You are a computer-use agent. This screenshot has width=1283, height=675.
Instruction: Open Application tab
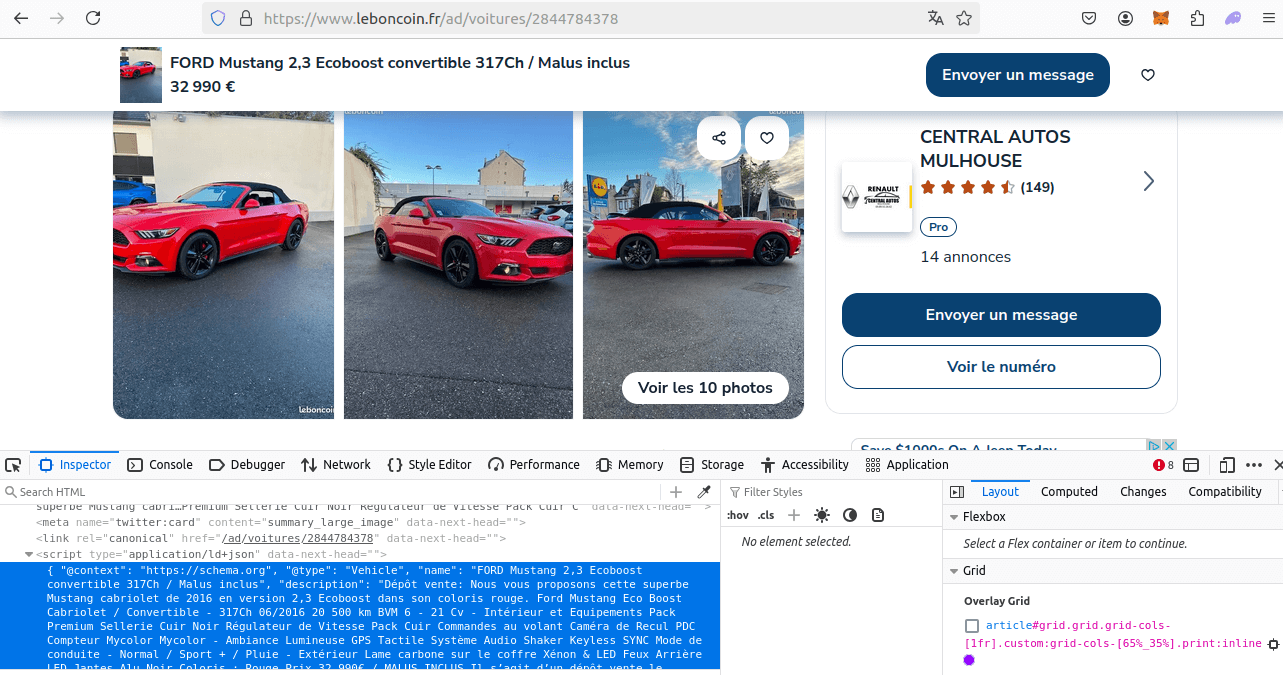pyautogui.click(x=907, y=465)
